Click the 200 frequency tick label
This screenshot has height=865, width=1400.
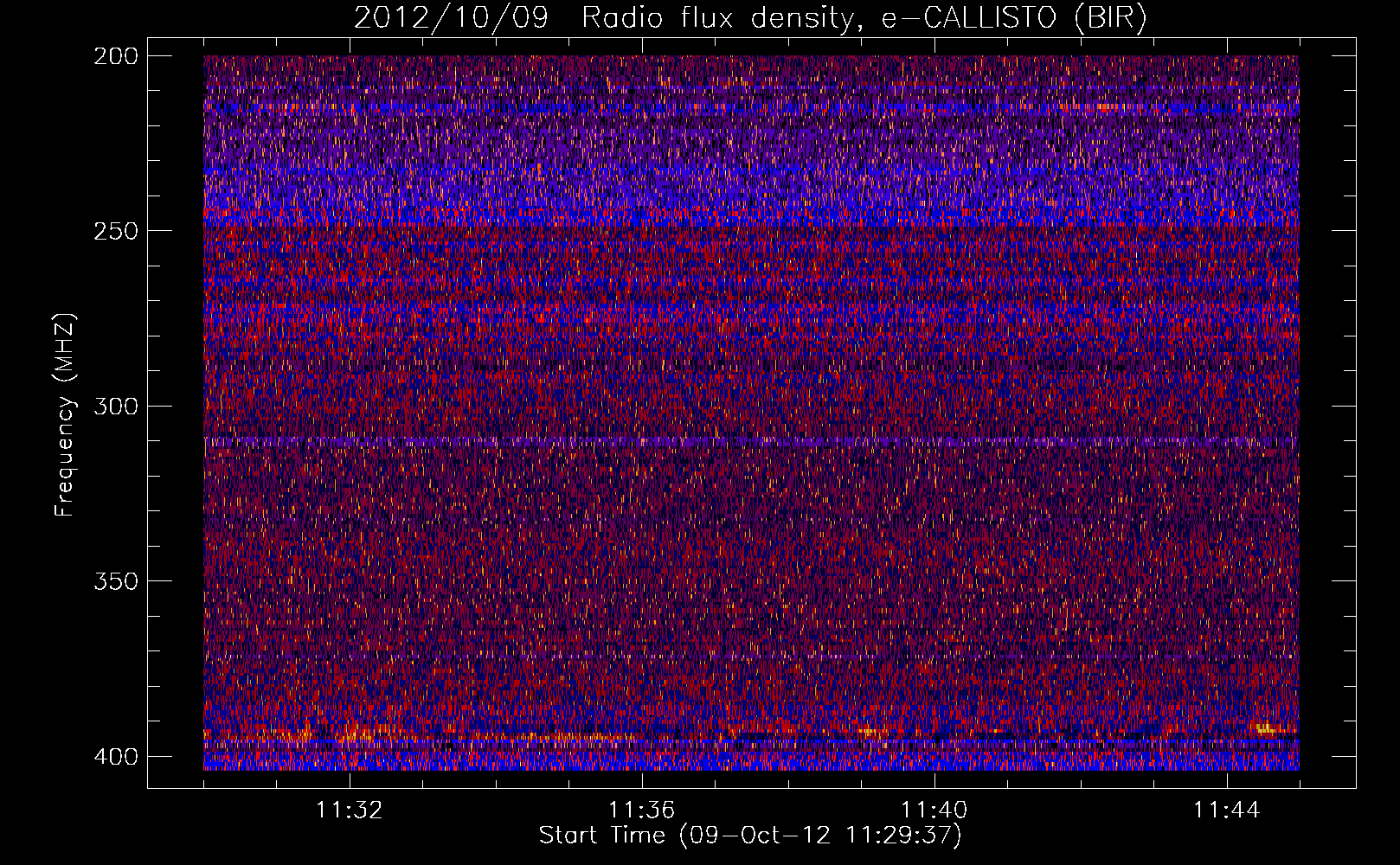pos(115,56)
